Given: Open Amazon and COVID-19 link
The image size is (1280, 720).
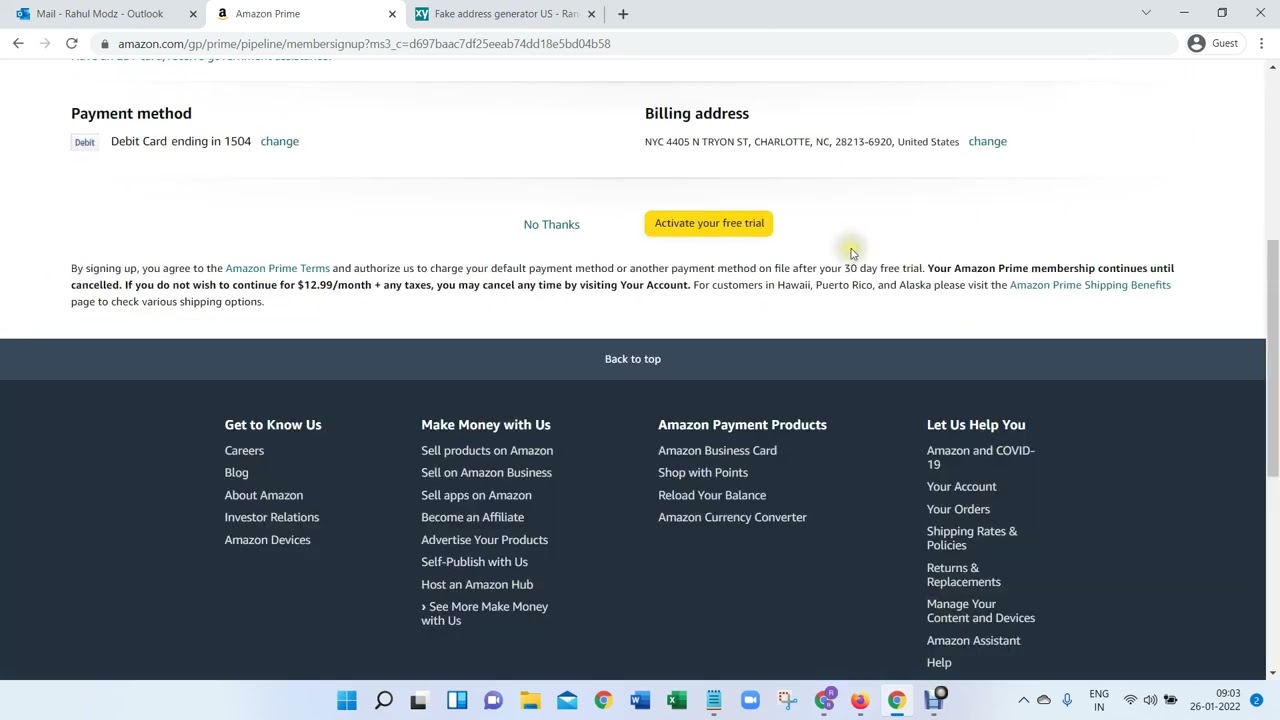Looking at the screenshot, I should click(980, 457).
